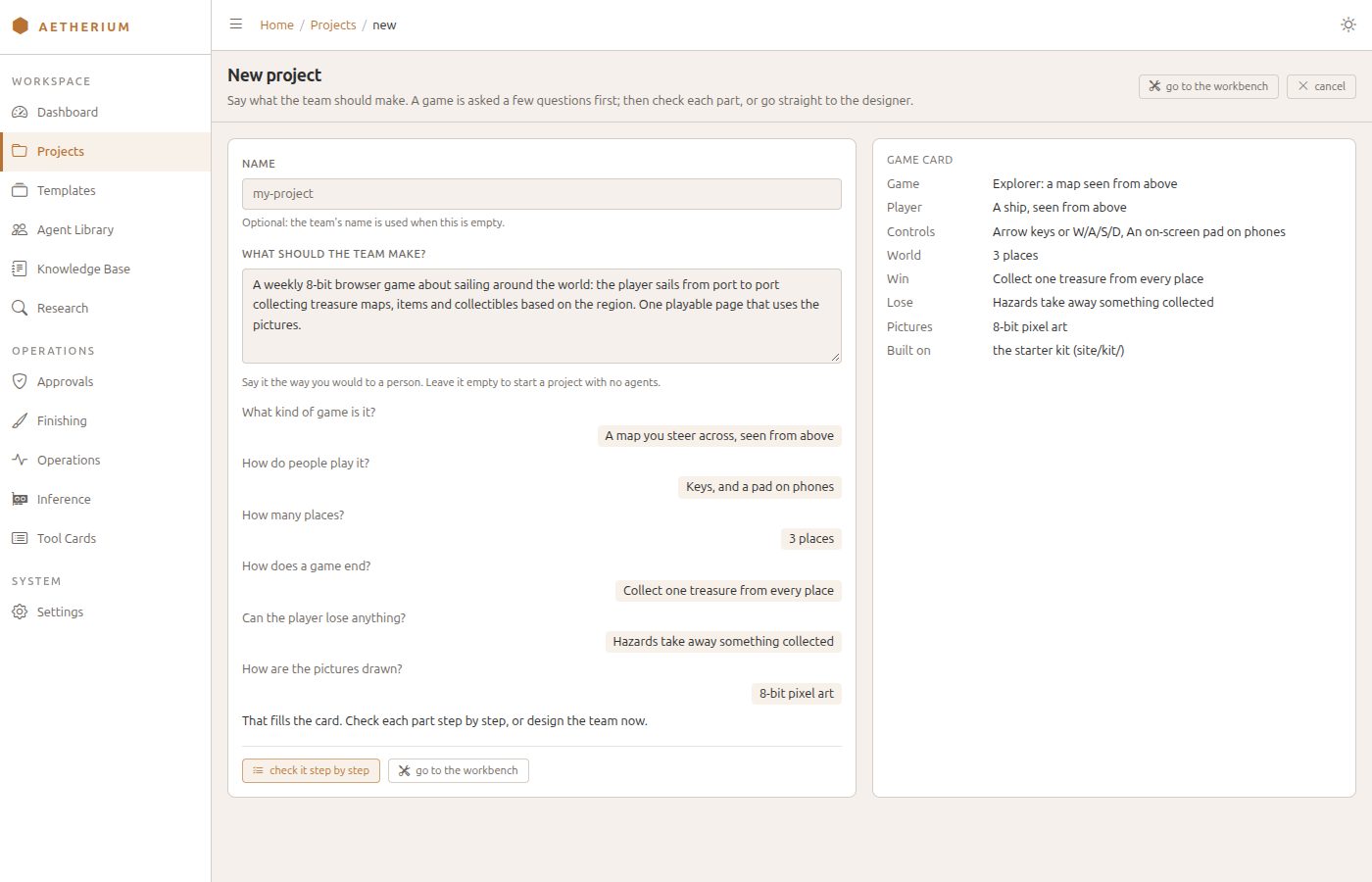
Task: Open Tool Cards via its card icon
Action: [x=20, y=538]
